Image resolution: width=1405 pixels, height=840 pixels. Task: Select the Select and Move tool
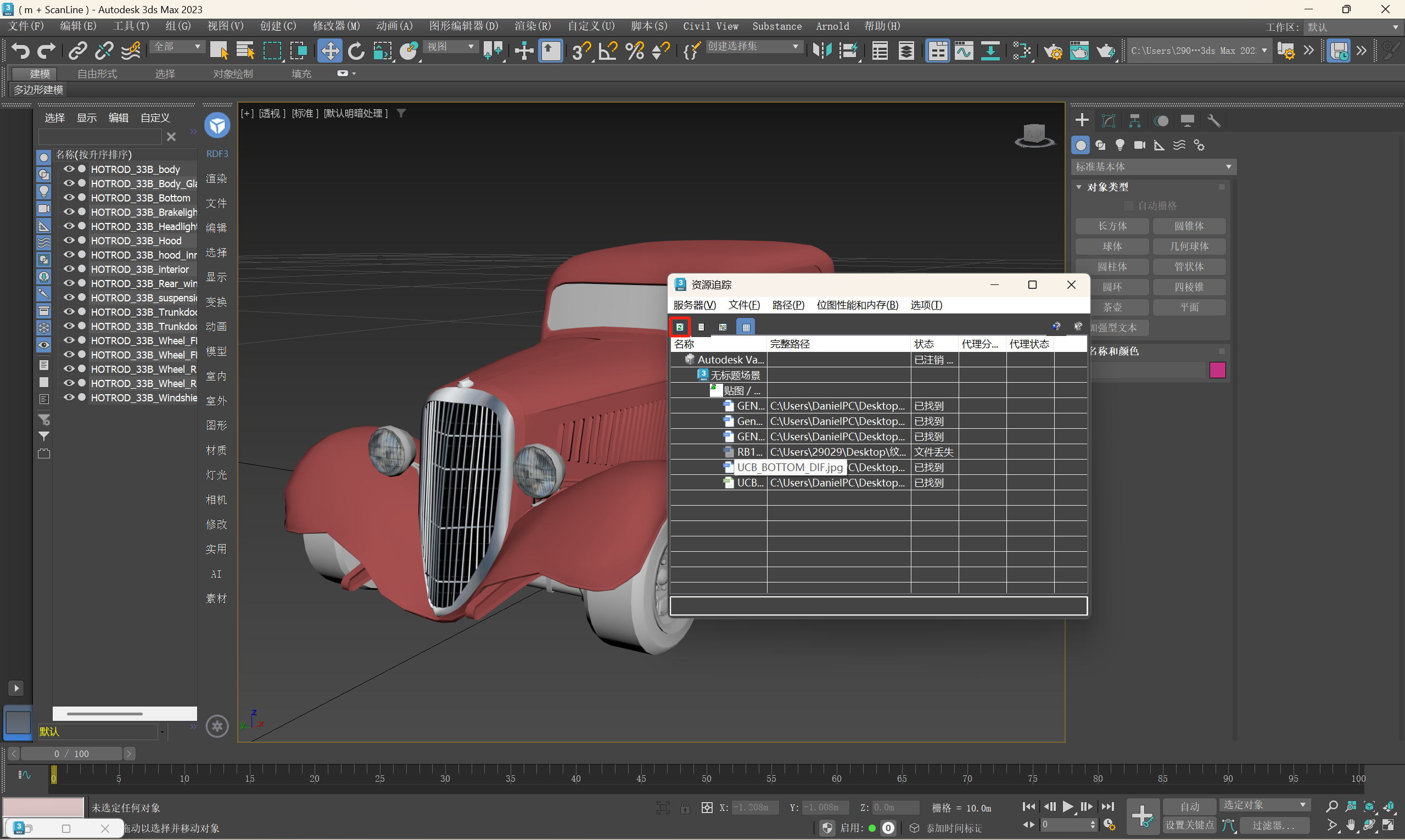click(329, 51)
